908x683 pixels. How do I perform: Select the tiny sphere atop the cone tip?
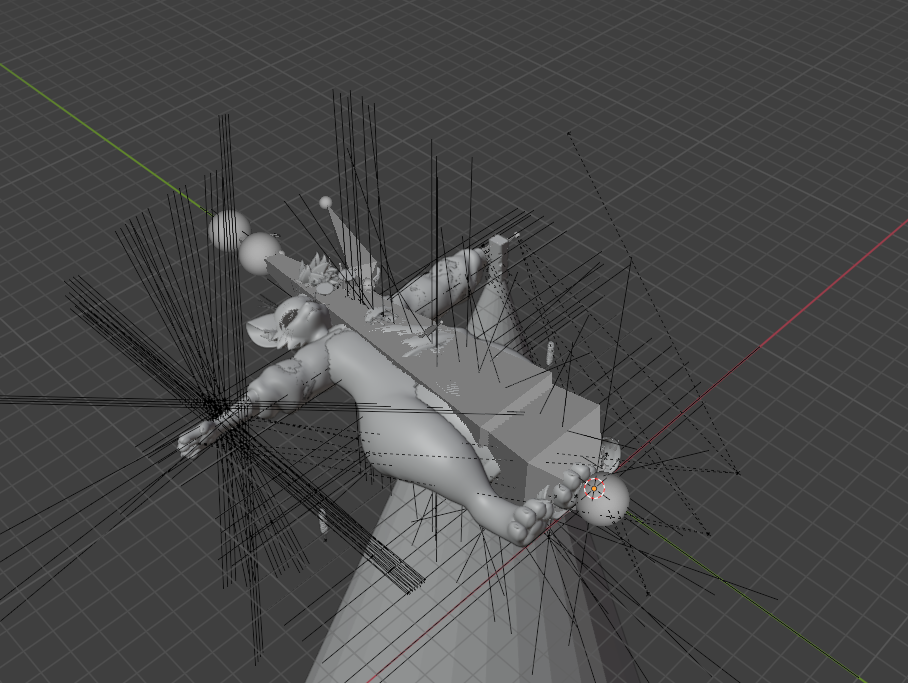(x=326, y=202)
